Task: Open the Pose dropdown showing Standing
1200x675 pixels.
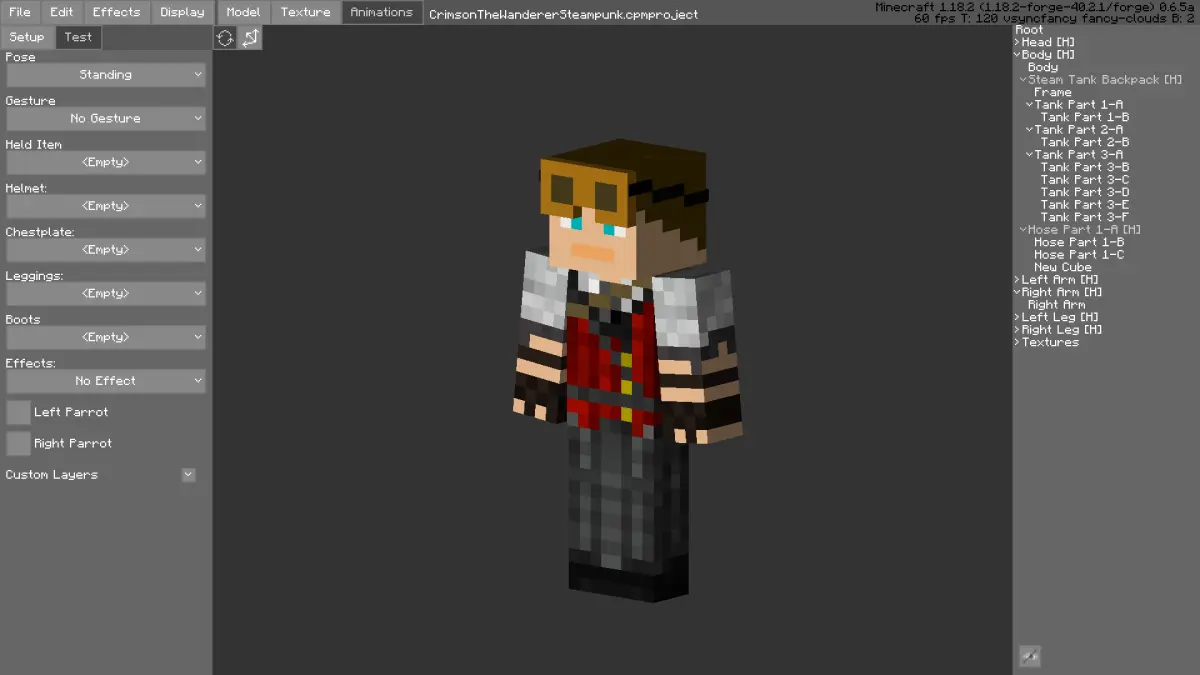Action: point(106,75)
